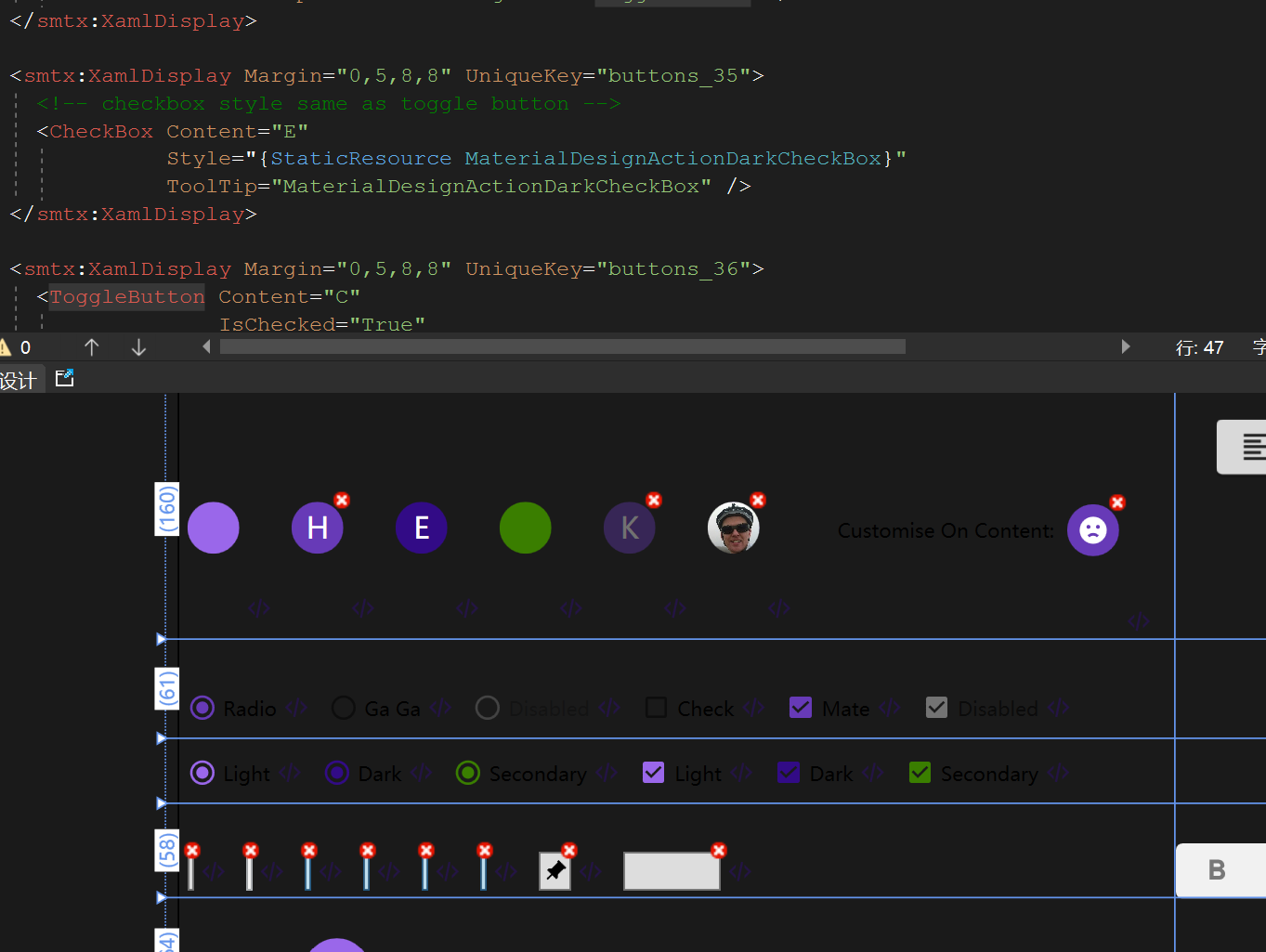Click the code view icon beside Secondary checkbox
The height and width of the screenshot is (952, 1266).
1057,773
